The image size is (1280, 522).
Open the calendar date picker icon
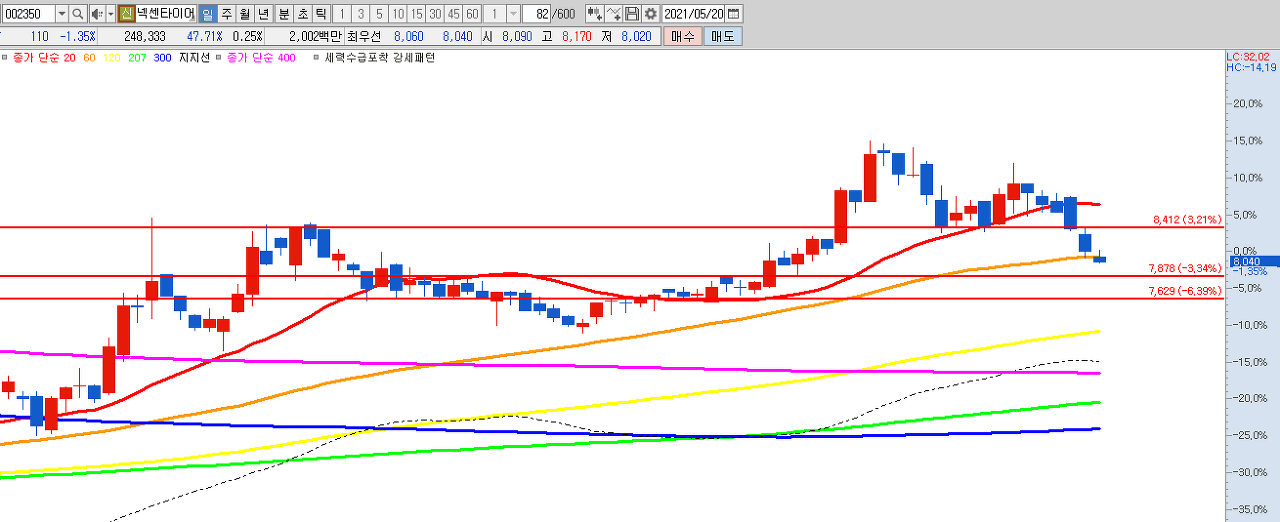point(735,14)
